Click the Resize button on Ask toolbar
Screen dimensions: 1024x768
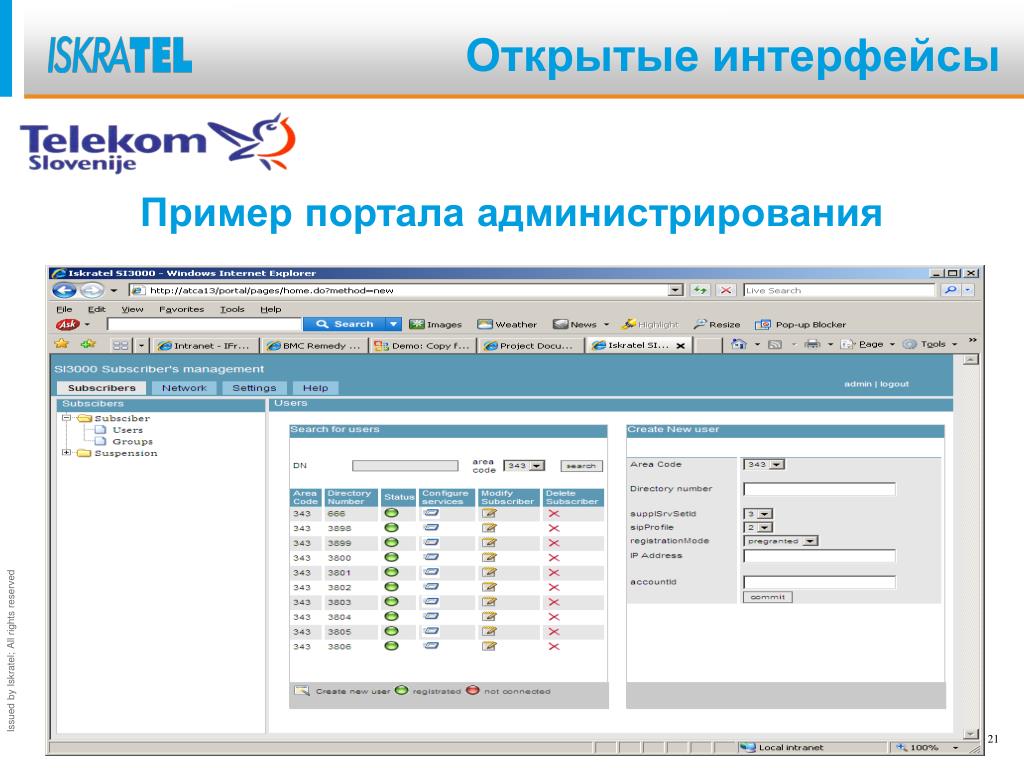click(x=716, y=325)
